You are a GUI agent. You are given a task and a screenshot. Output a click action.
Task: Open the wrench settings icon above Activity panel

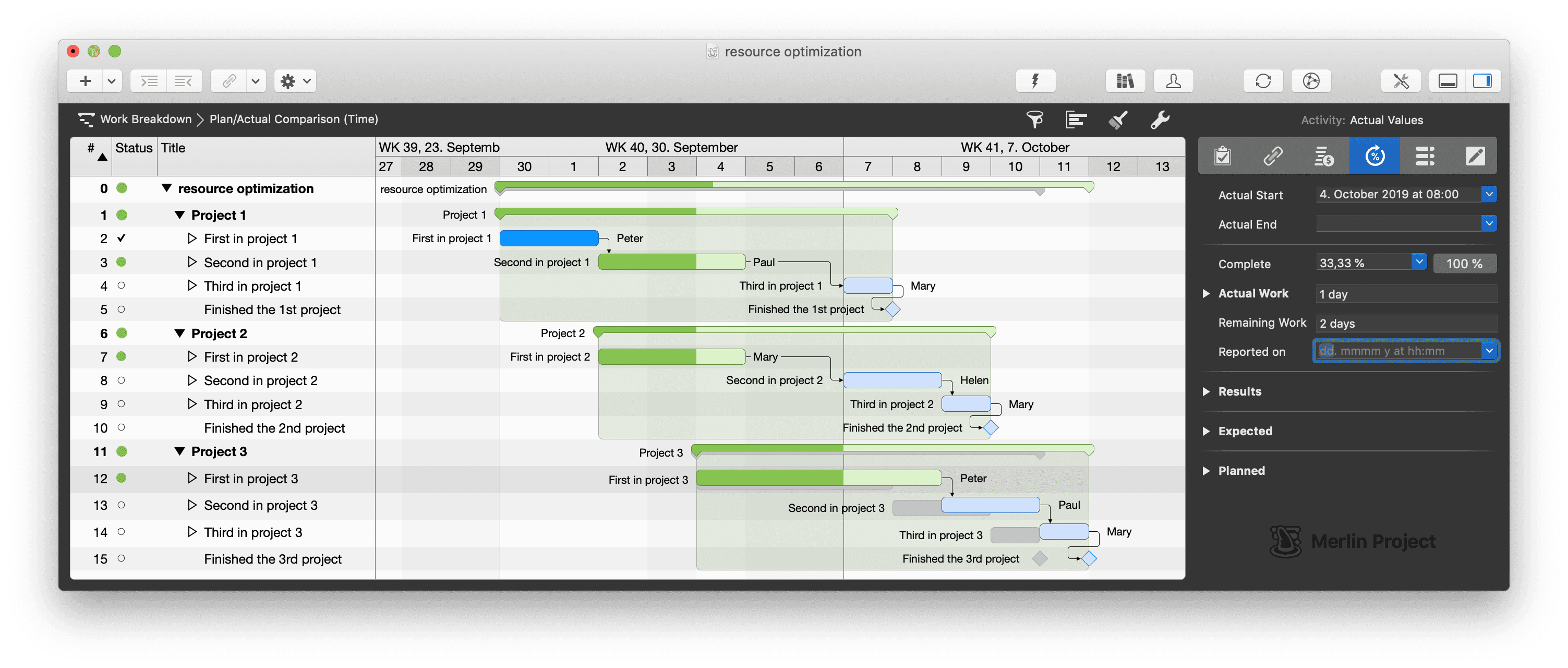point(1160,120)
